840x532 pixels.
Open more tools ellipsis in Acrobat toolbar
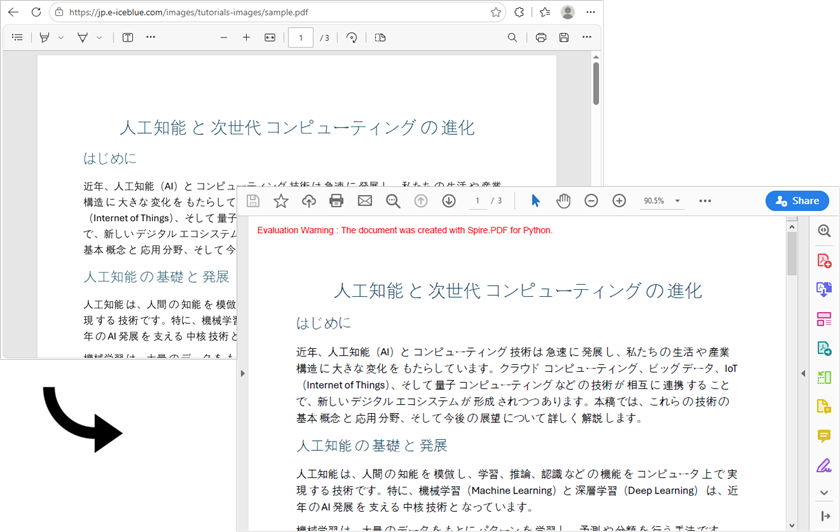click(705, 201)
